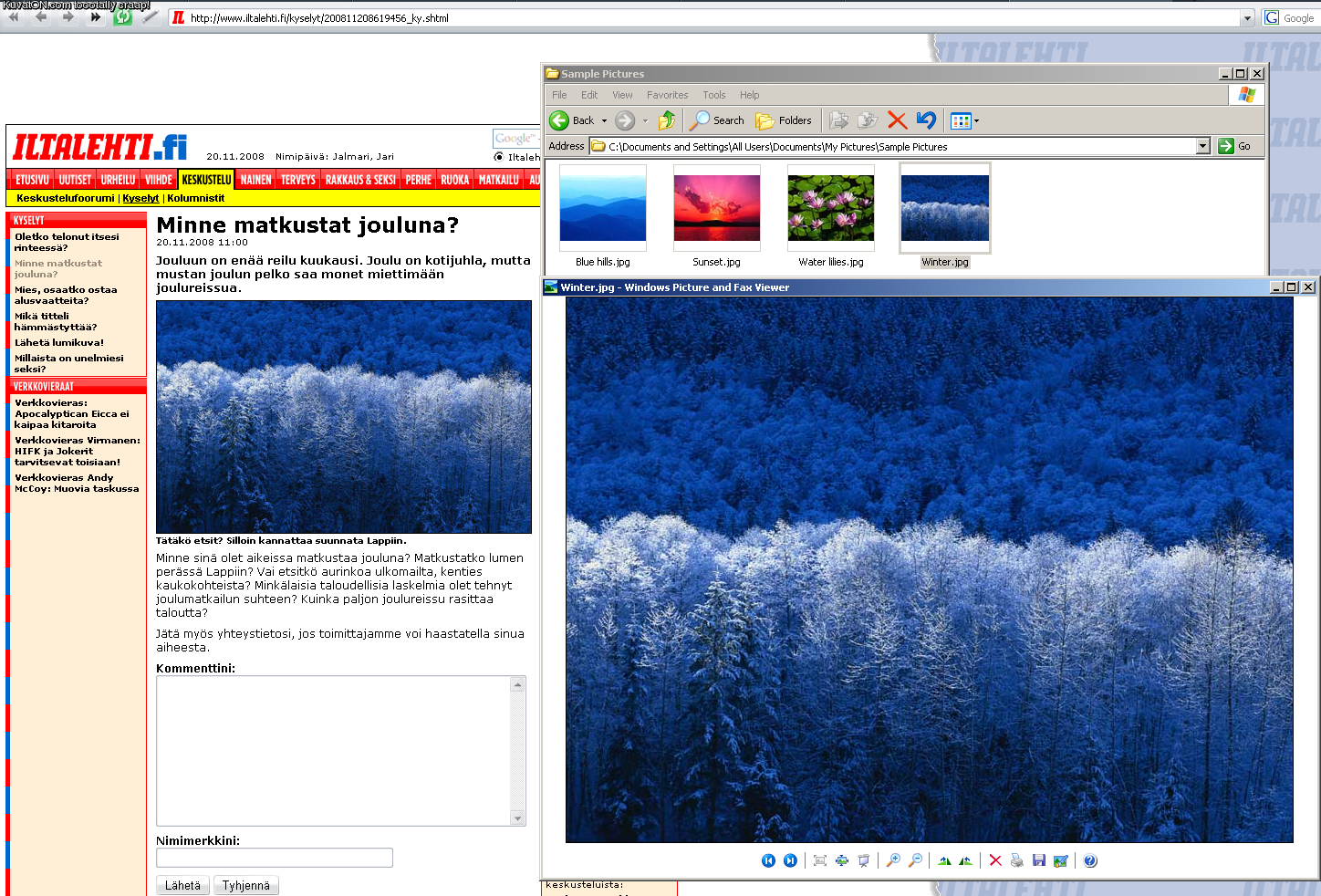Viewport: 1321px width, 896px height.
Task: Open the TERVEYS tab on Iltalehti
Action: pyautogui.click(x=298, y=180)
